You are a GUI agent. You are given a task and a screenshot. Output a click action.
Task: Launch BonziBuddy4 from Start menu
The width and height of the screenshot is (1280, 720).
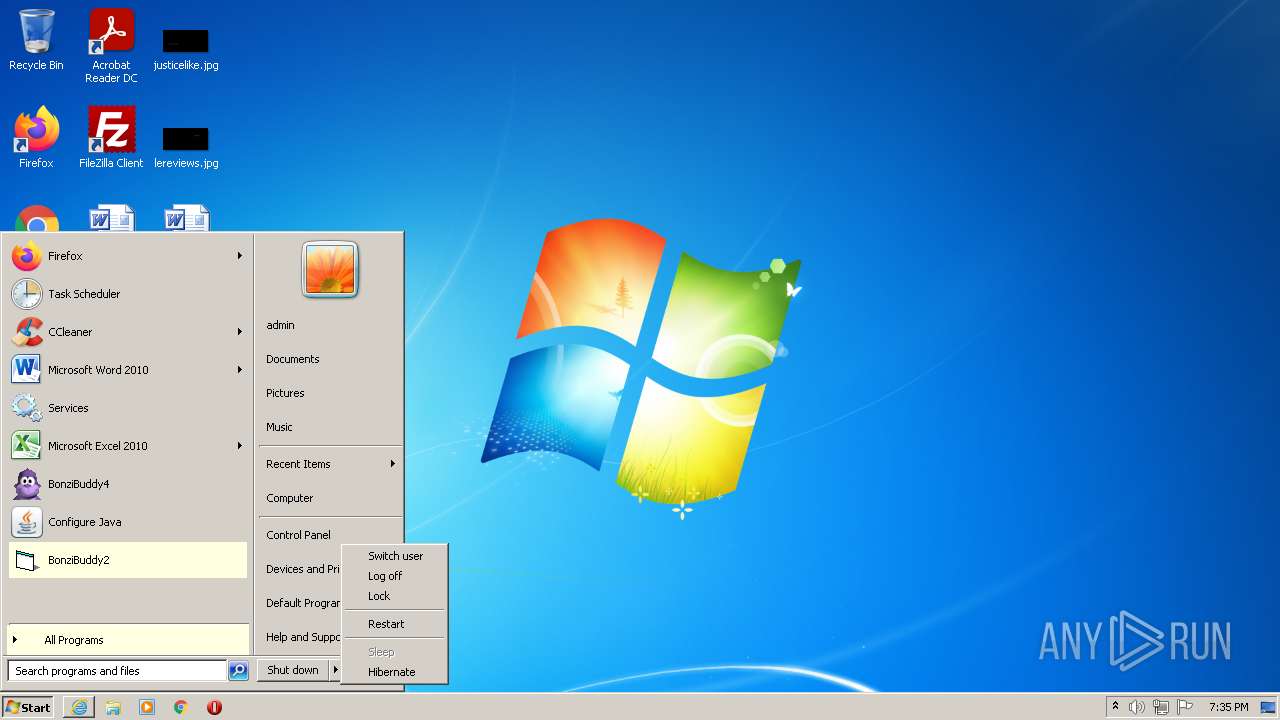128,484
